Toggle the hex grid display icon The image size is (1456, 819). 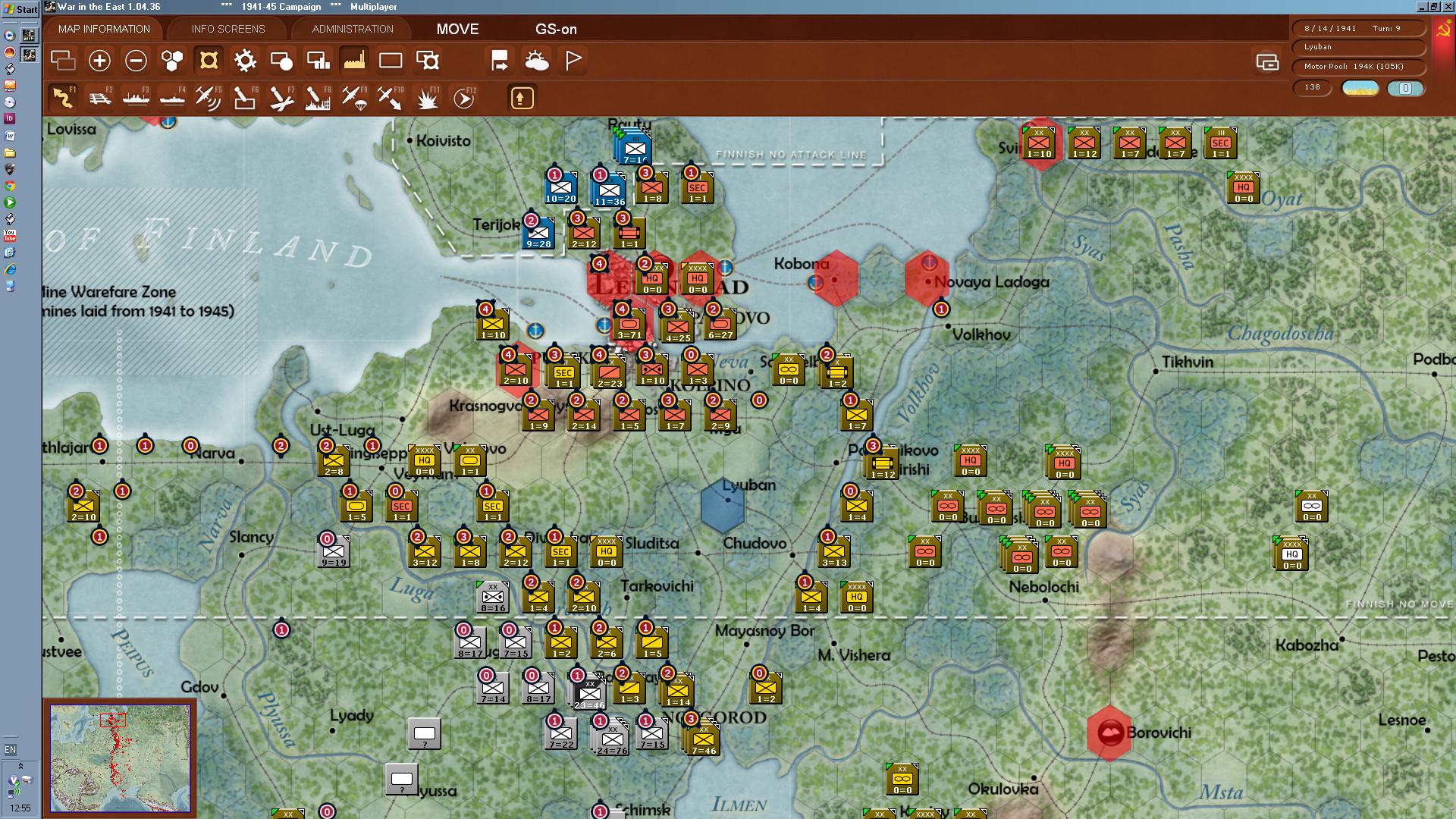click(172, 61)
